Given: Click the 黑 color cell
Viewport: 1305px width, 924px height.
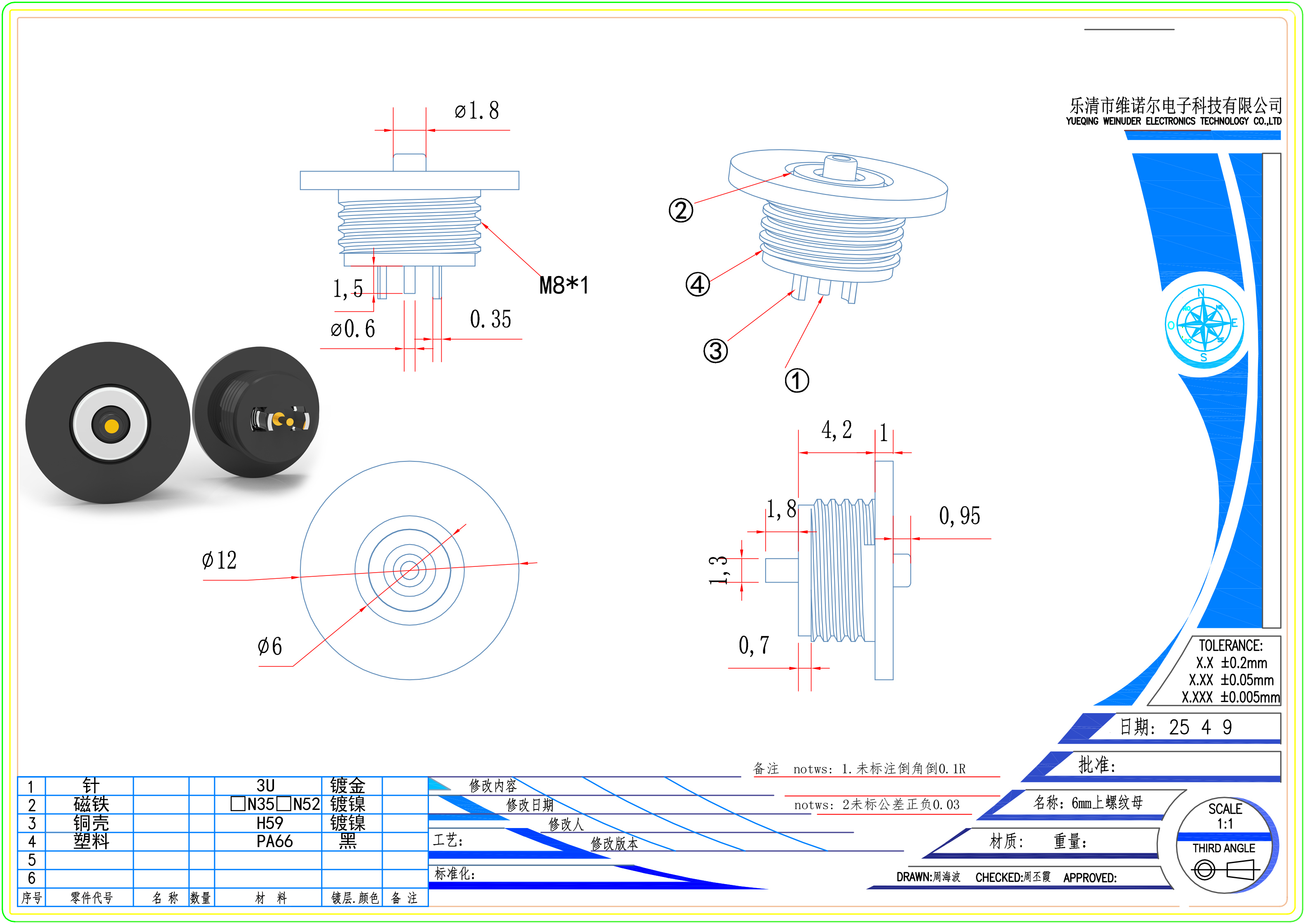Looking at the screenshot, I should point(352,842).
